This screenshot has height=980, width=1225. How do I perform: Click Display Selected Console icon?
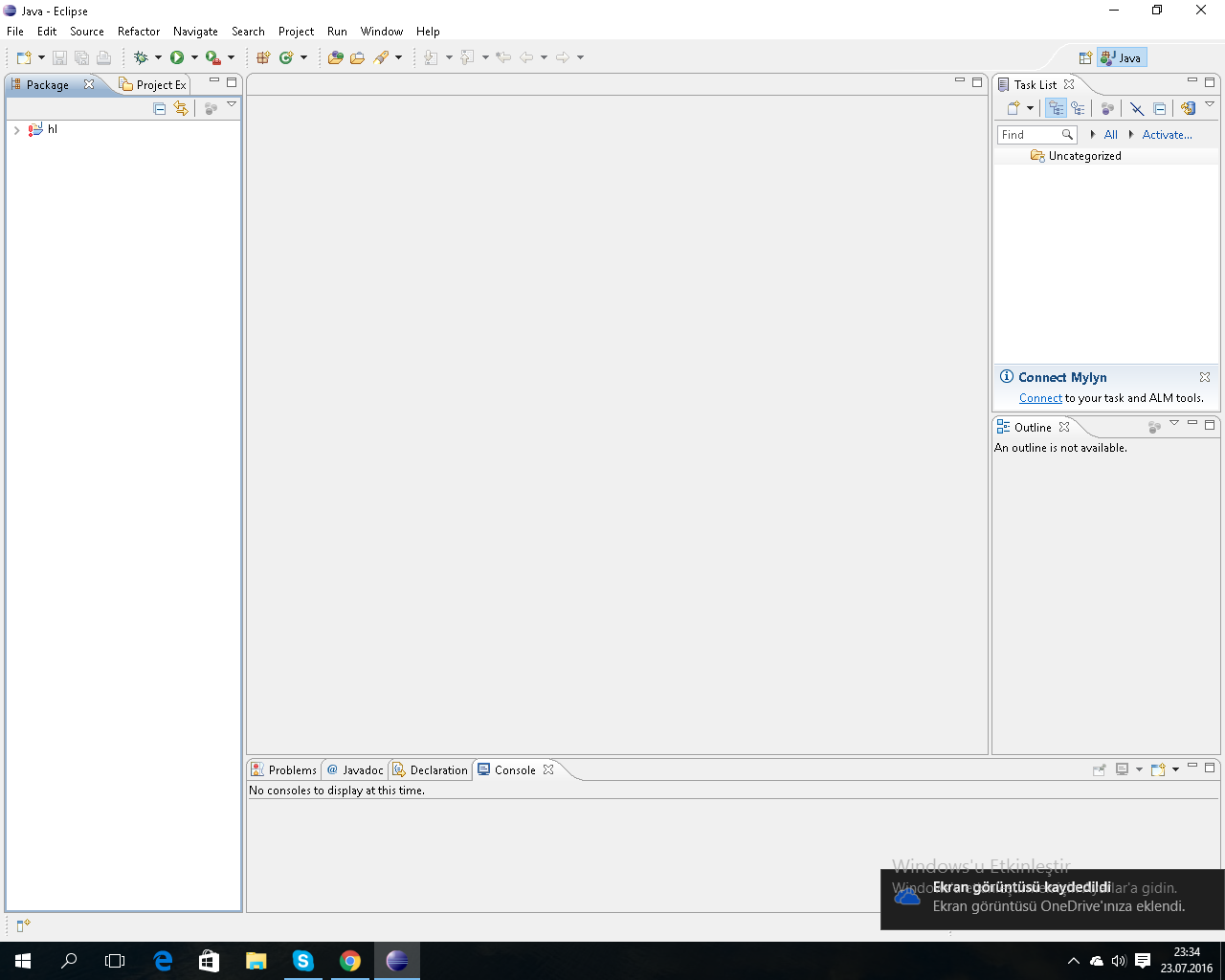pos(1123,769)
